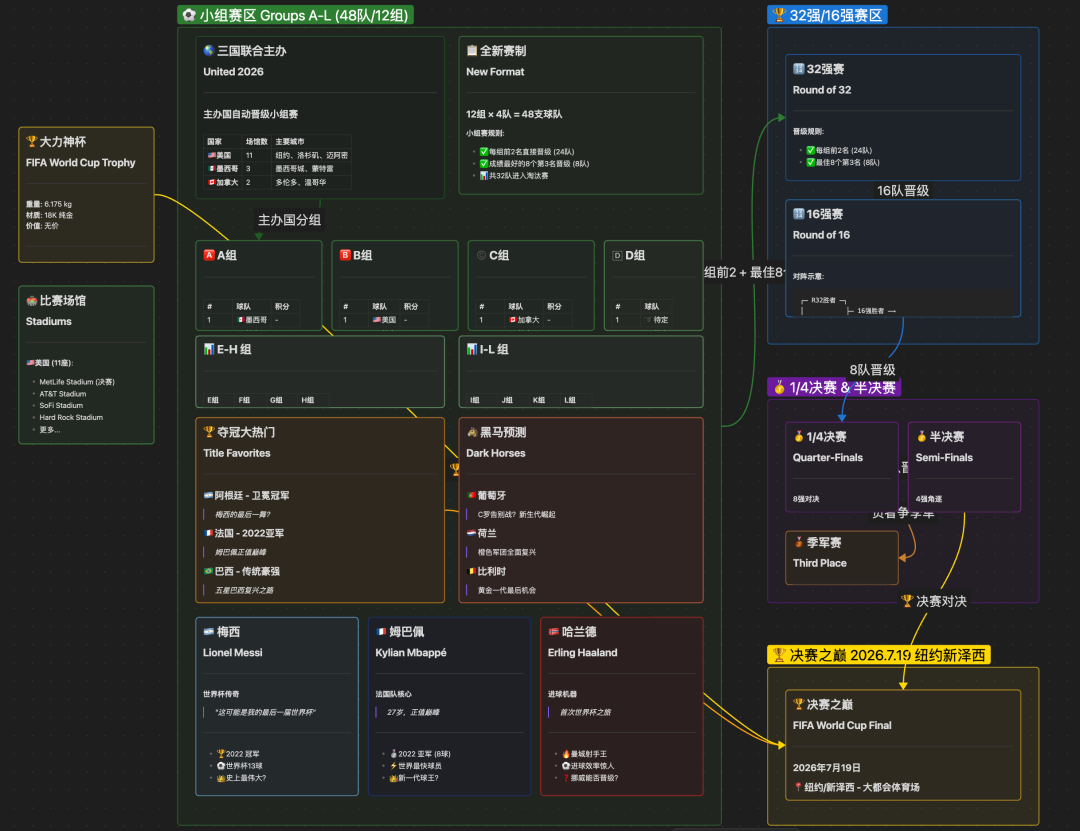The image size is (1080, 831).
Task: Click the 16队晋级 connection label
Action: click(902, 191)
